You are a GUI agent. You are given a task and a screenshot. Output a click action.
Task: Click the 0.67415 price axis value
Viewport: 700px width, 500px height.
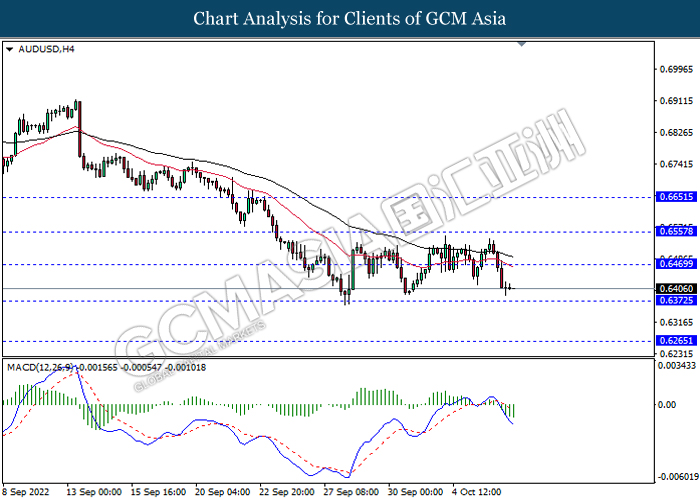point(676,164)
